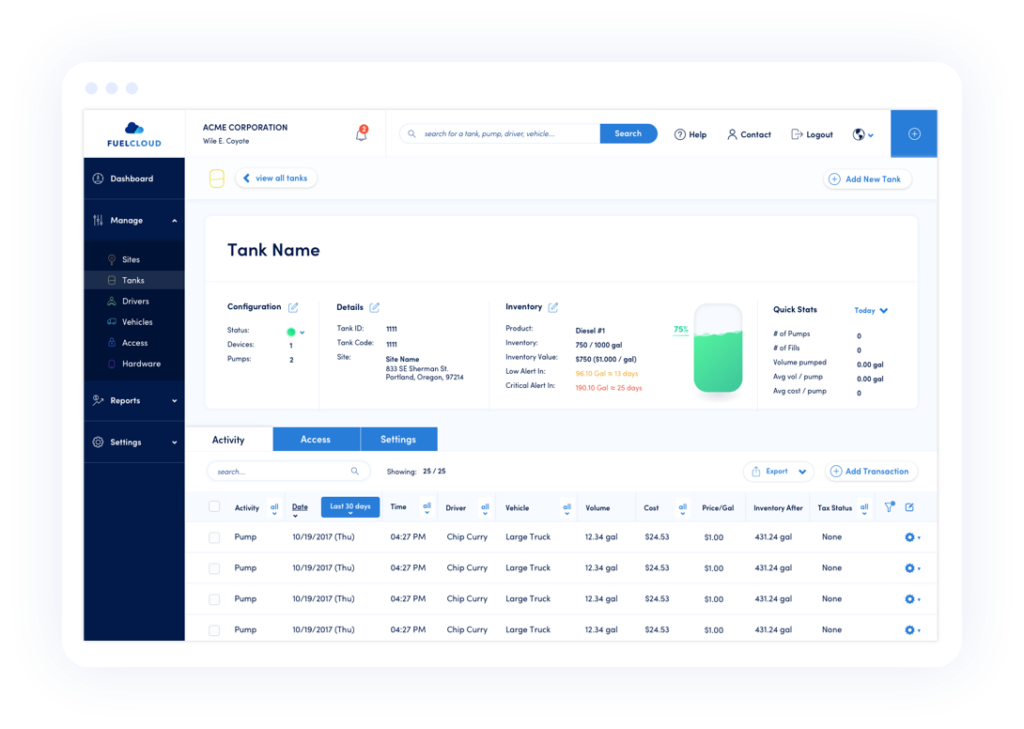Open the Last 30 days date filter
Image resolution: width=1024 pixels, height=729 pixels.
click(350, 507)
